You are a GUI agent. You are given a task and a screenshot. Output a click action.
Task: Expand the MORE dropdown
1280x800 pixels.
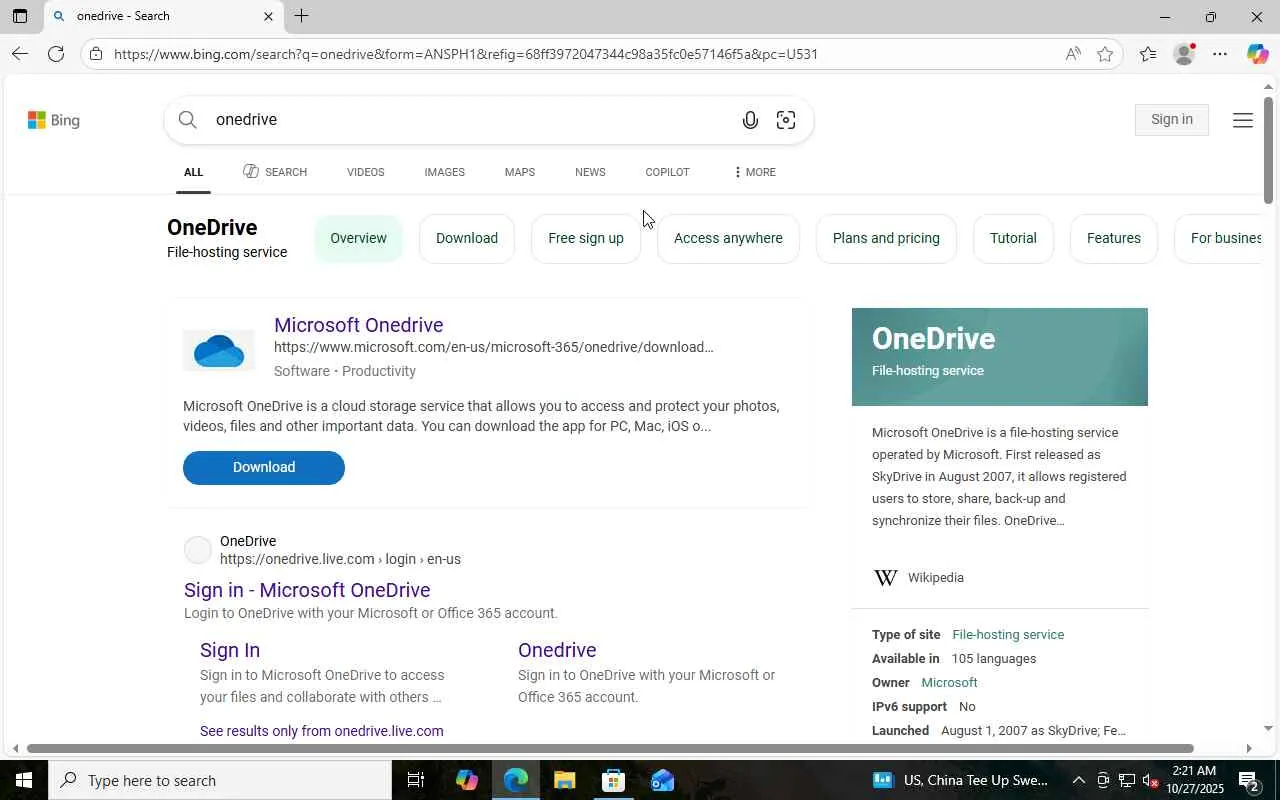pyautogui.click(x=754, y=172)
